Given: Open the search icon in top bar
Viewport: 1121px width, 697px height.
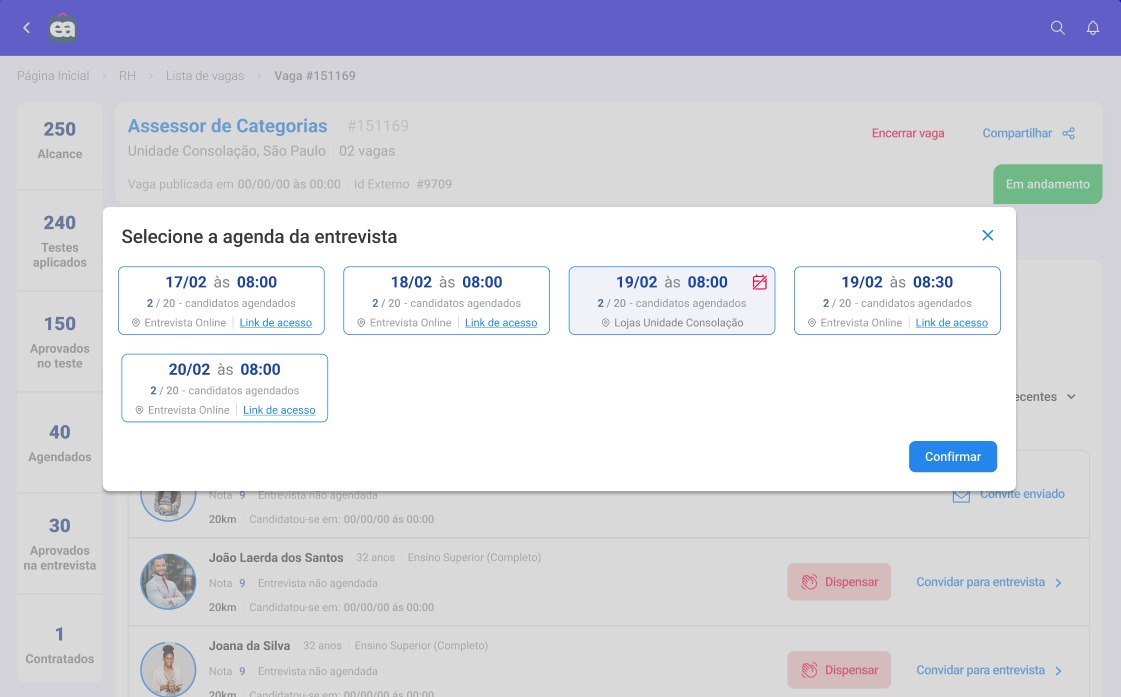Looking at the screenshot, I should tap(1057, 28).
